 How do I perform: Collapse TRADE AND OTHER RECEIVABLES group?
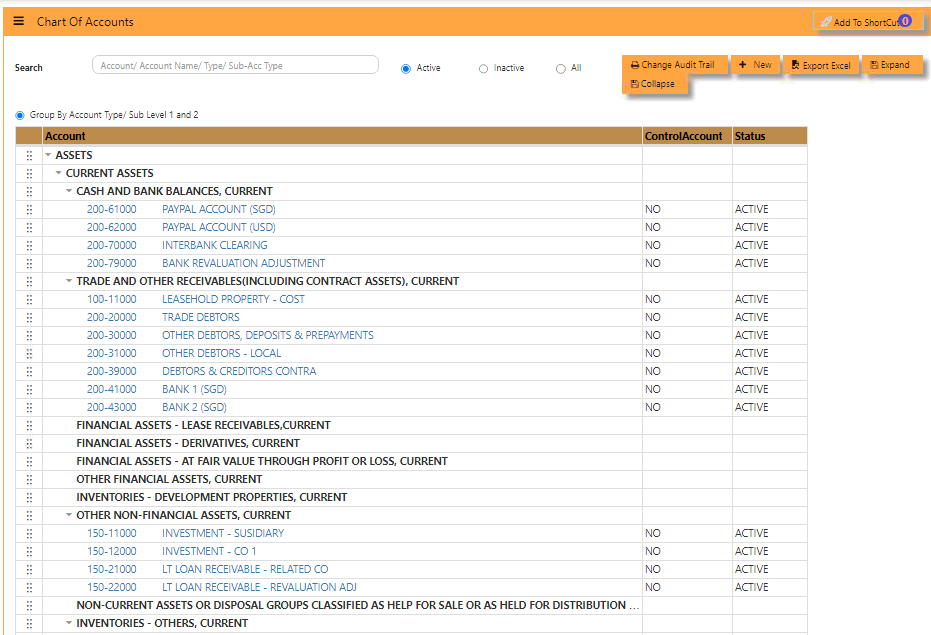69,281
